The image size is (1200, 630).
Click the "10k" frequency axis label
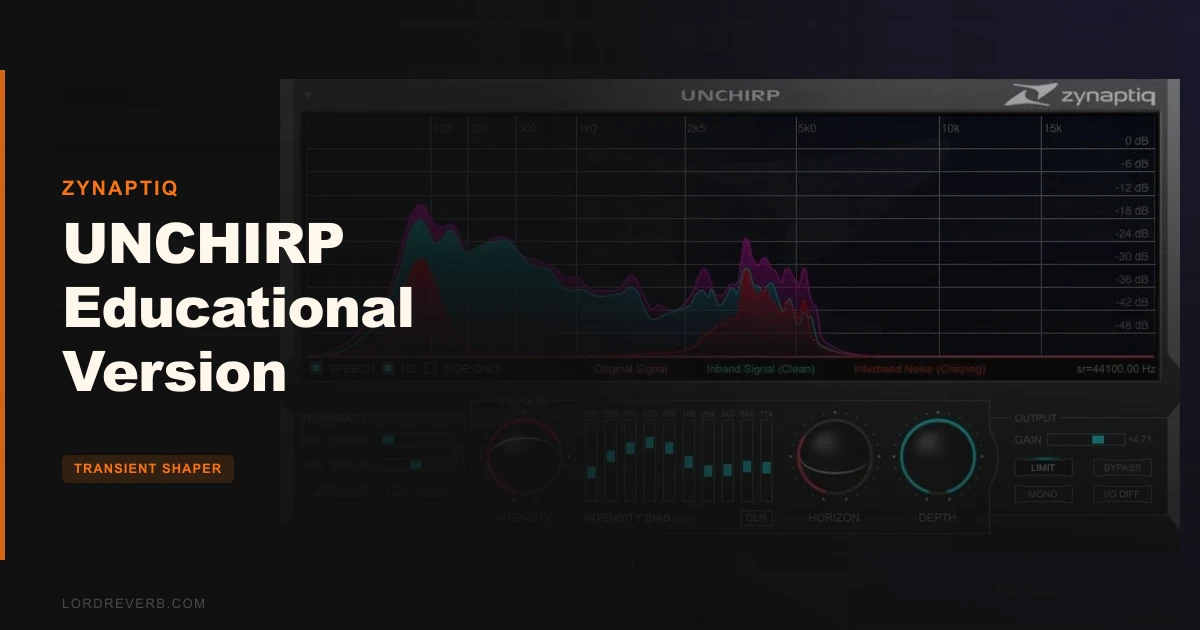[x=951, y=128]
